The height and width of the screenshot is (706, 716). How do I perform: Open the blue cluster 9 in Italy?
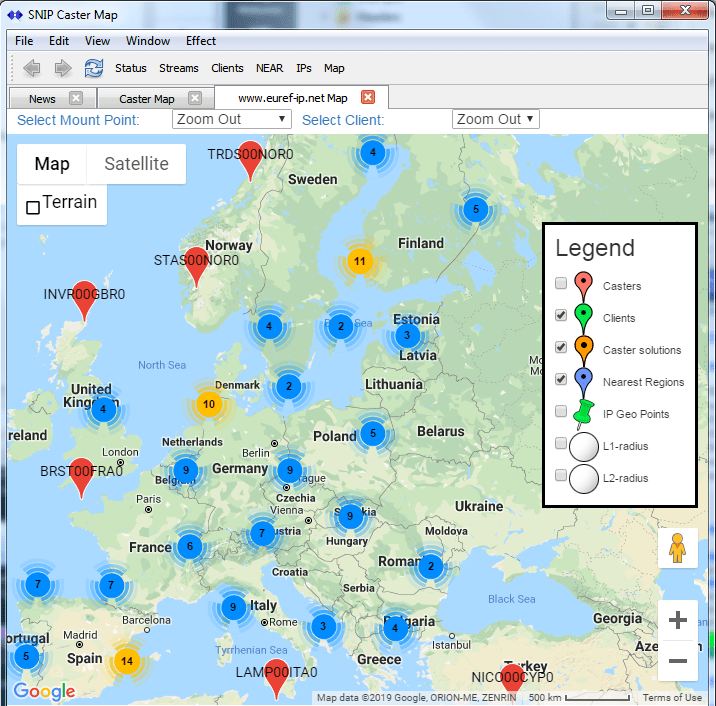coord(233,607)
